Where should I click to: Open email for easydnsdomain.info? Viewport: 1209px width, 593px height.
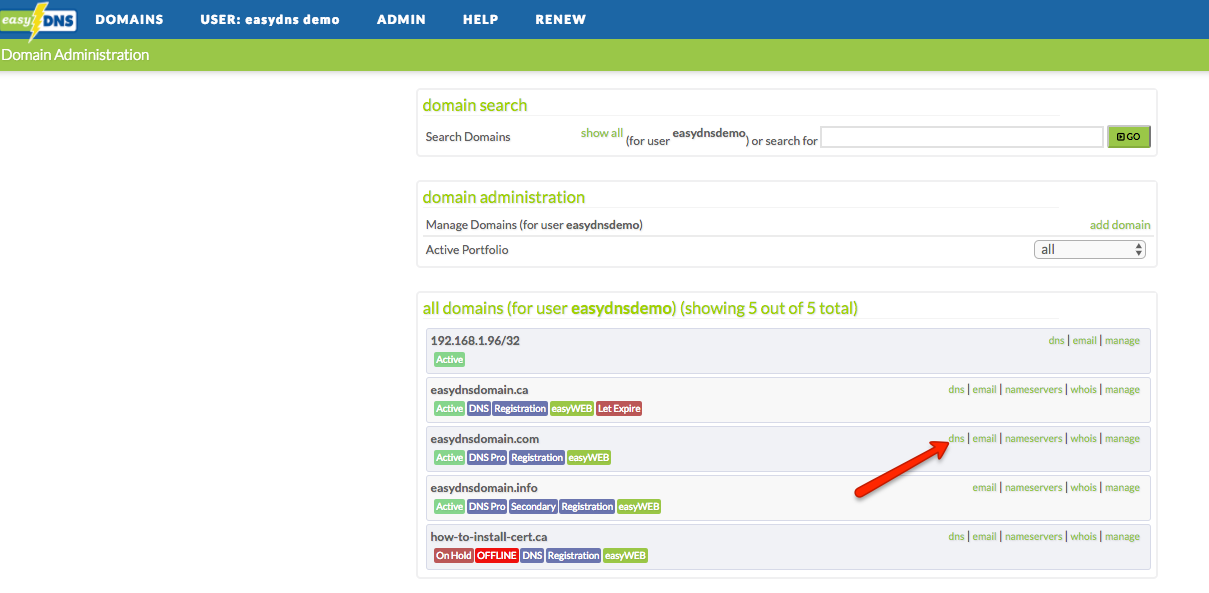point(985,488)
